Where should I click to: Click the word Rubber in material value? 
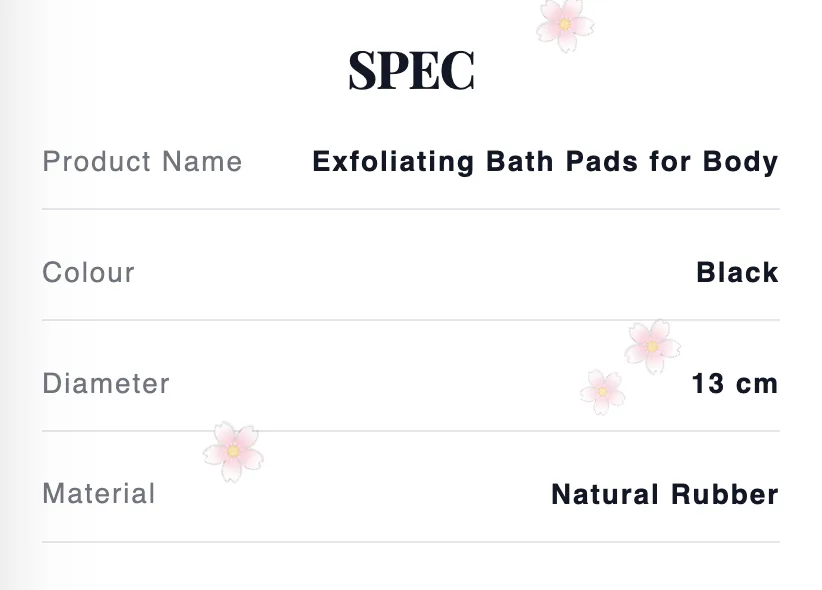725,495
